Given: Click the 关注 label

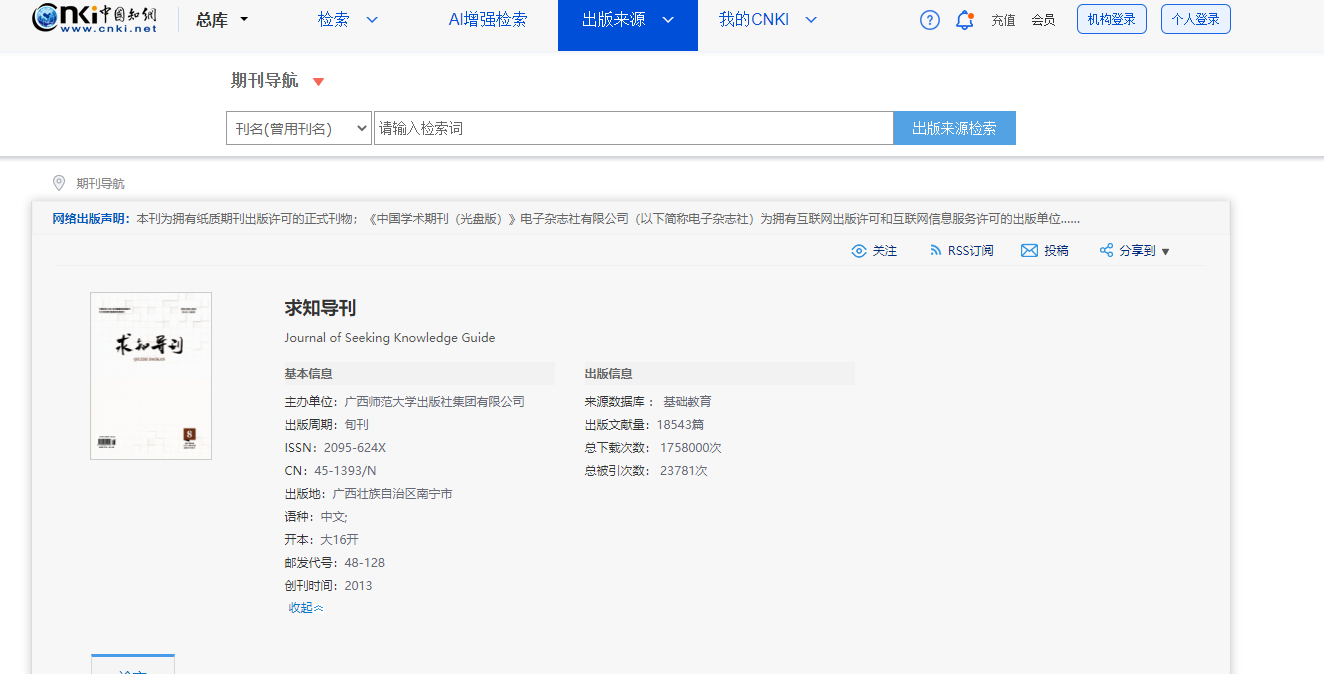Looking at the screenshot, I should coord(885,251).
